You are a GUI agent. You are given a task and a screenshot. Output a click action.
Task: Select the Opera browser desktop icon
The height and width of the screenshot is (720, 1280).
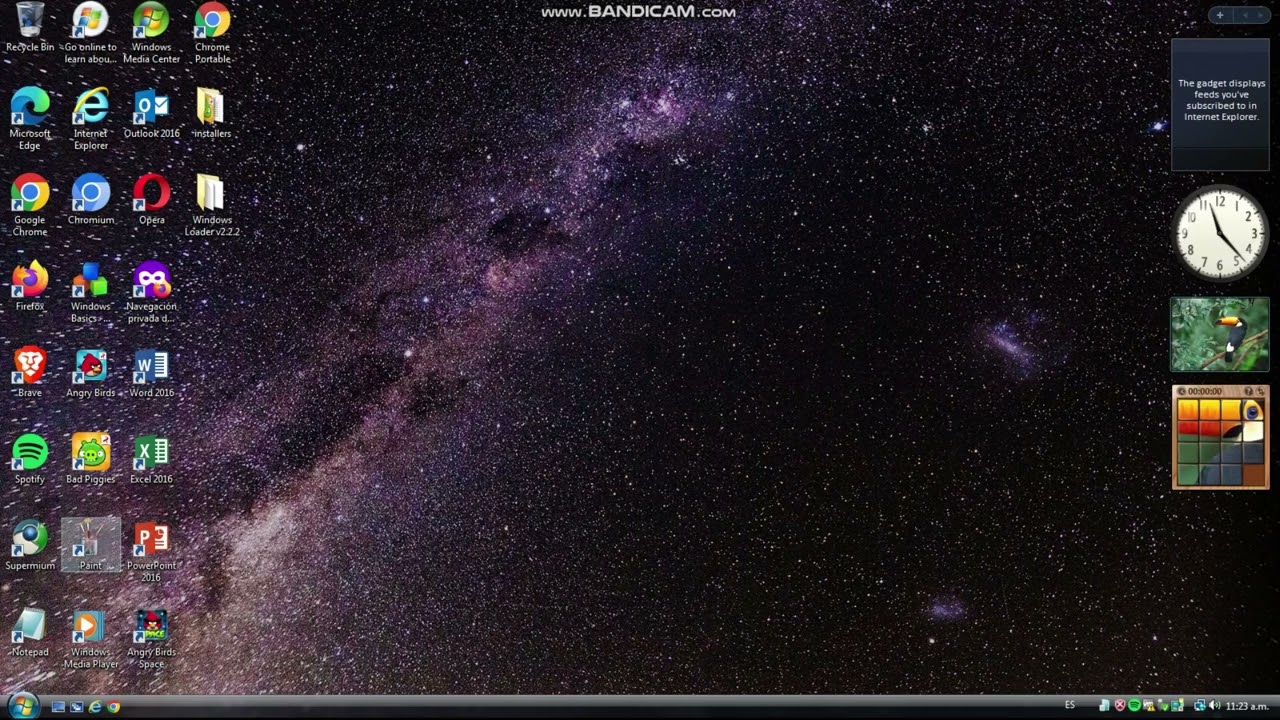coord(151,200)
